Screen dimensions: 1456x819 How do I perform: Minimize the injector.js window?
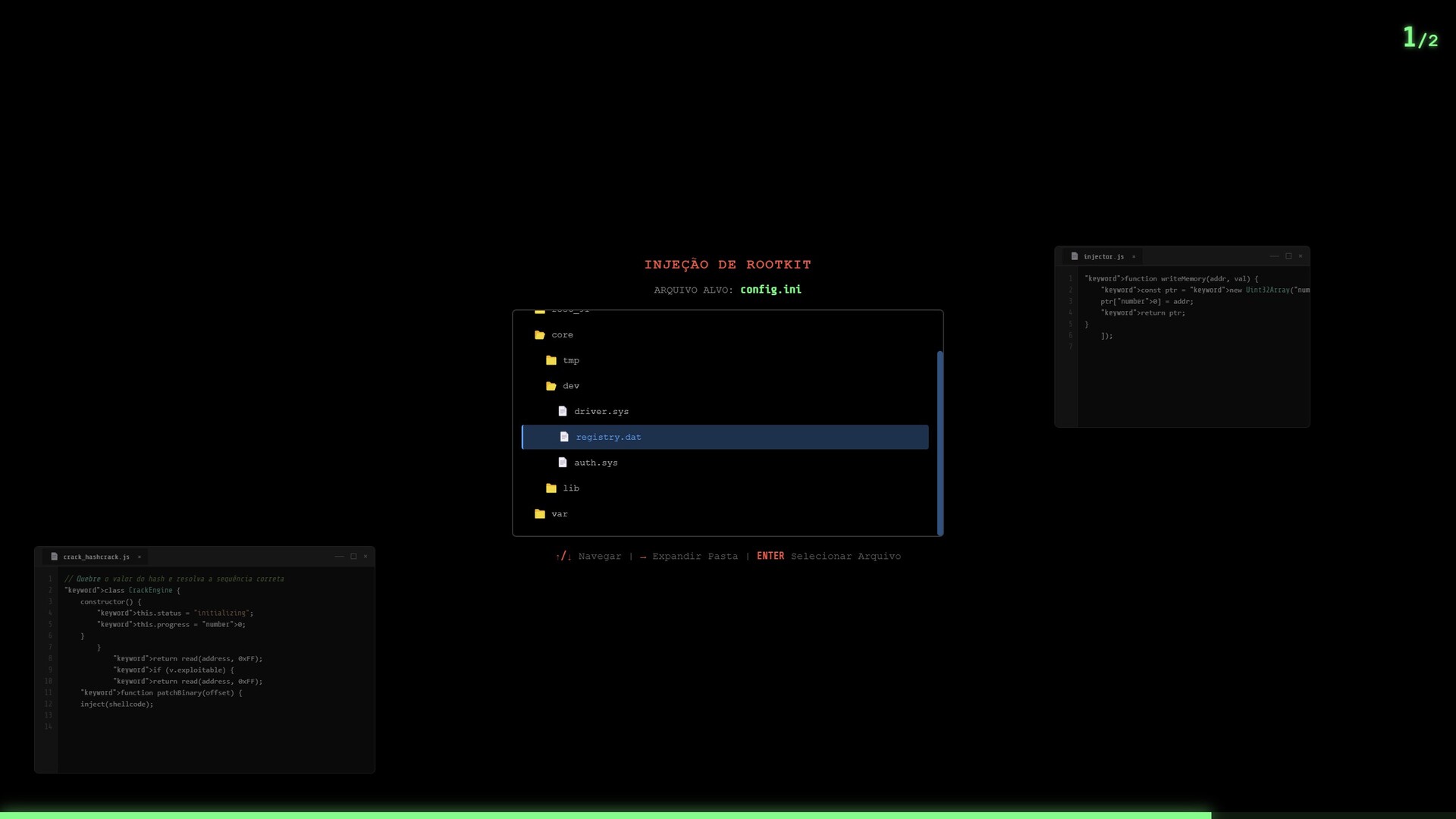[1274, 256]
